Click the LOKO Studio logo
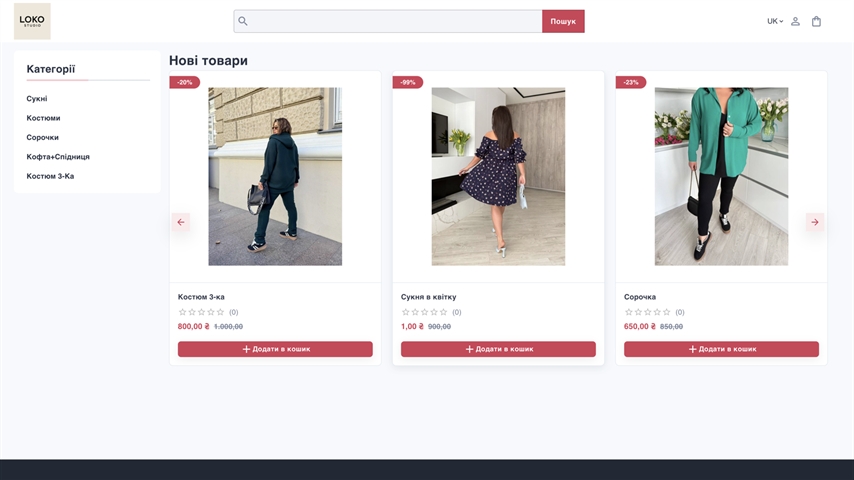The width and height of the screenshot is (854, 480). pyautogui.click(x=32, y=21)
